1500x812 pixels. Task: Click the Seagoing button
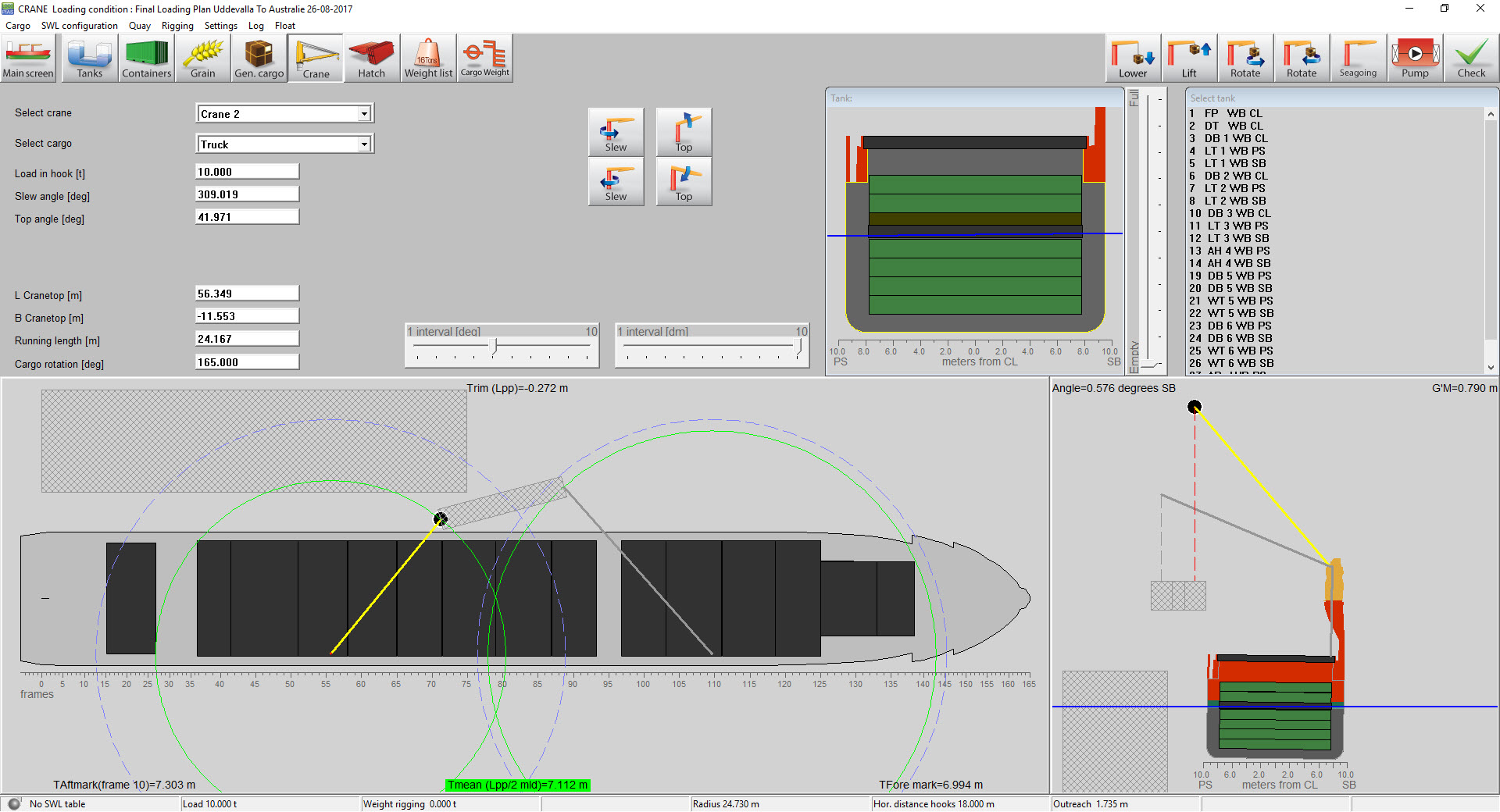[x=1358, y=58]
